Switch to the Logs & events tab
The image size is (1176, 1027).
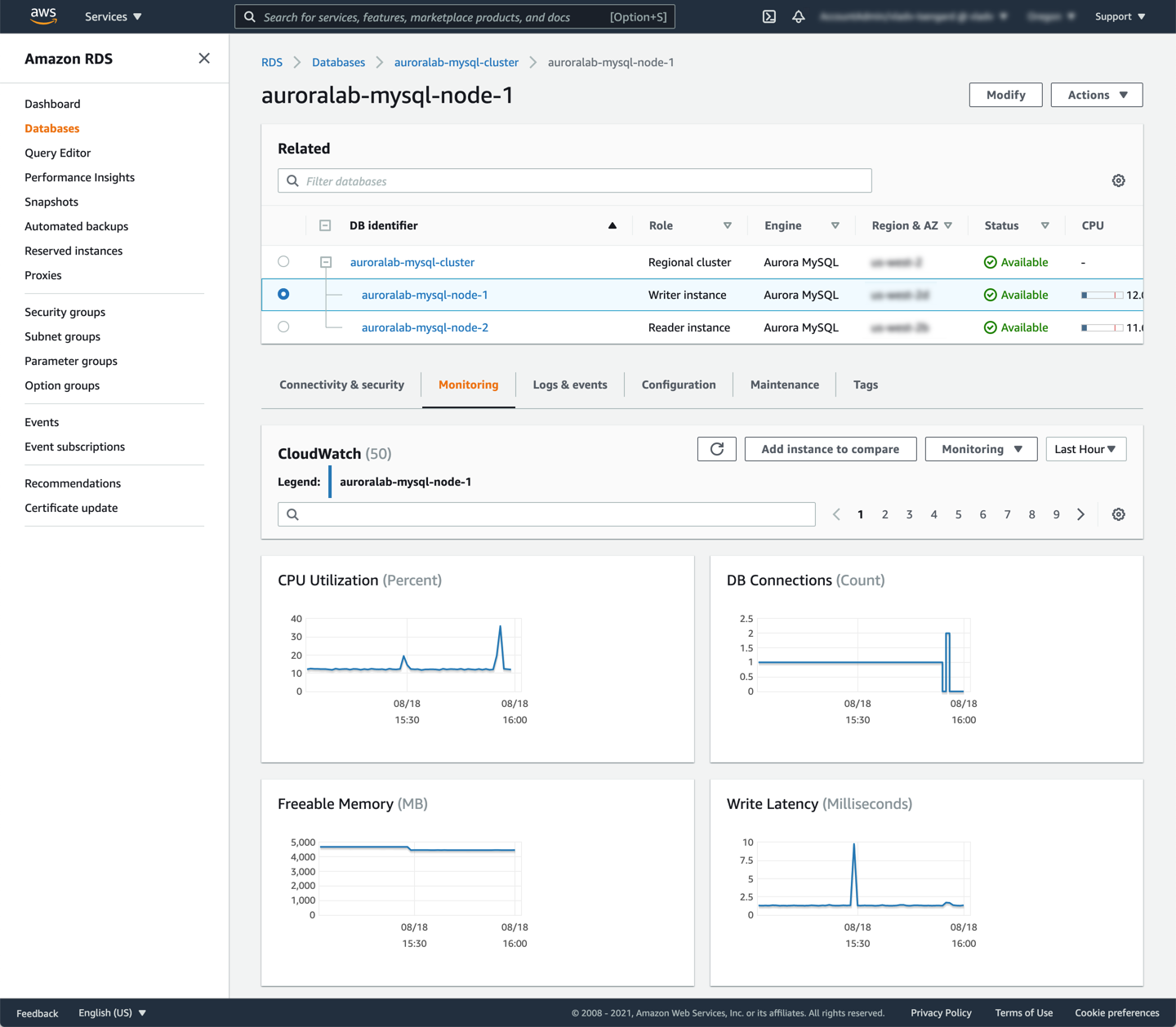coord(569,385)
